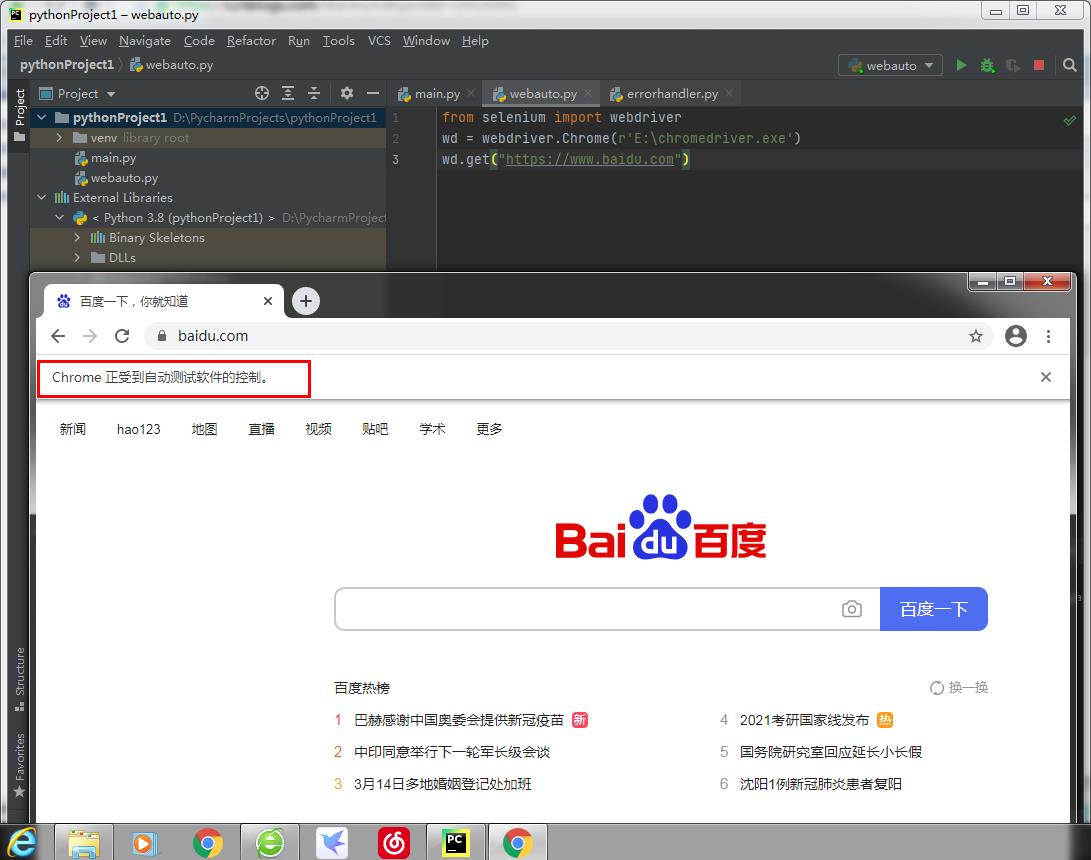Open the File menu

tap(23, 41)
